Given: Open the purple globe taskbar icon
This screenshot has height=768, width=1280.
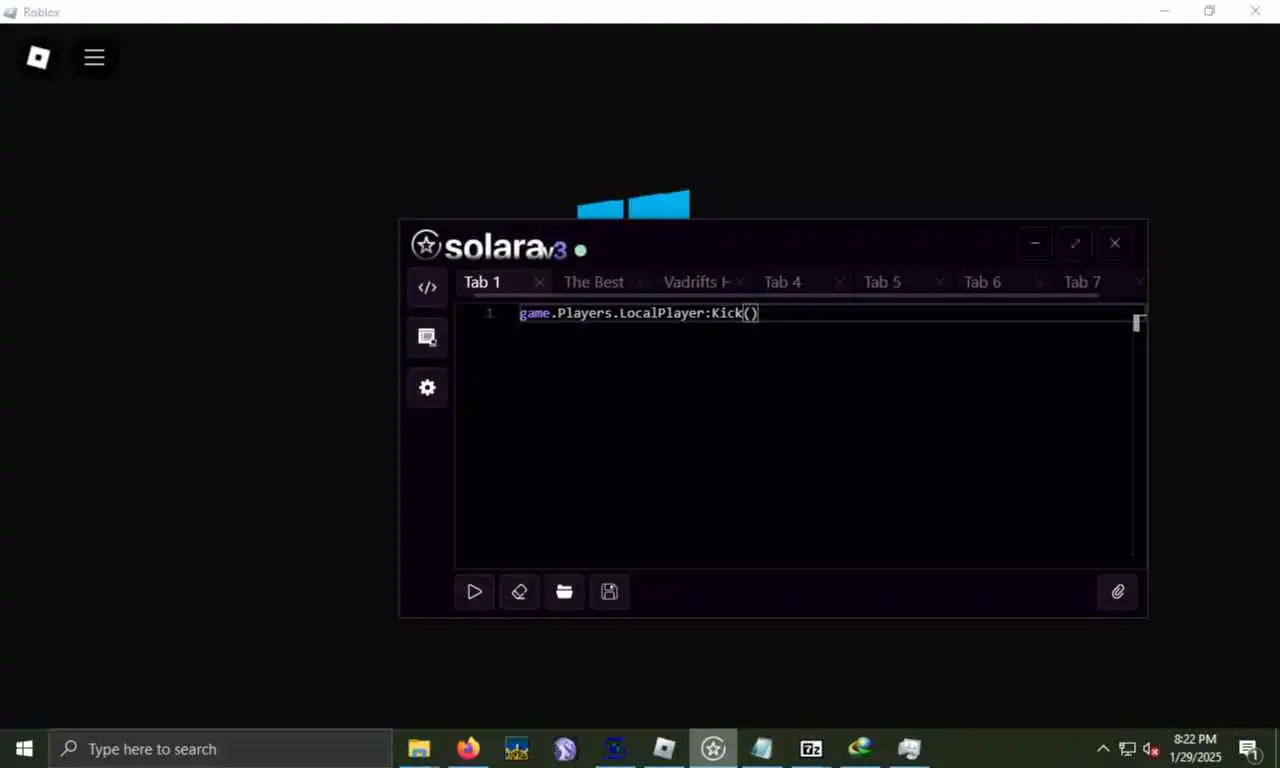Looking at the screenshot, I should [x=566, y=748].
